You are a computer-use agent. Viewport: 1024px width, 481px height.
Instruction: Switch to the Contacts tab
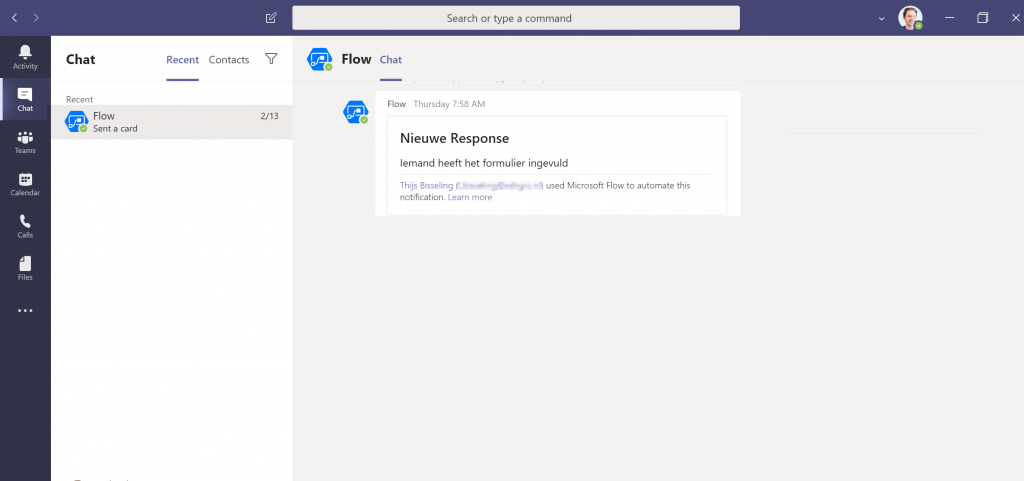point(229,59)
